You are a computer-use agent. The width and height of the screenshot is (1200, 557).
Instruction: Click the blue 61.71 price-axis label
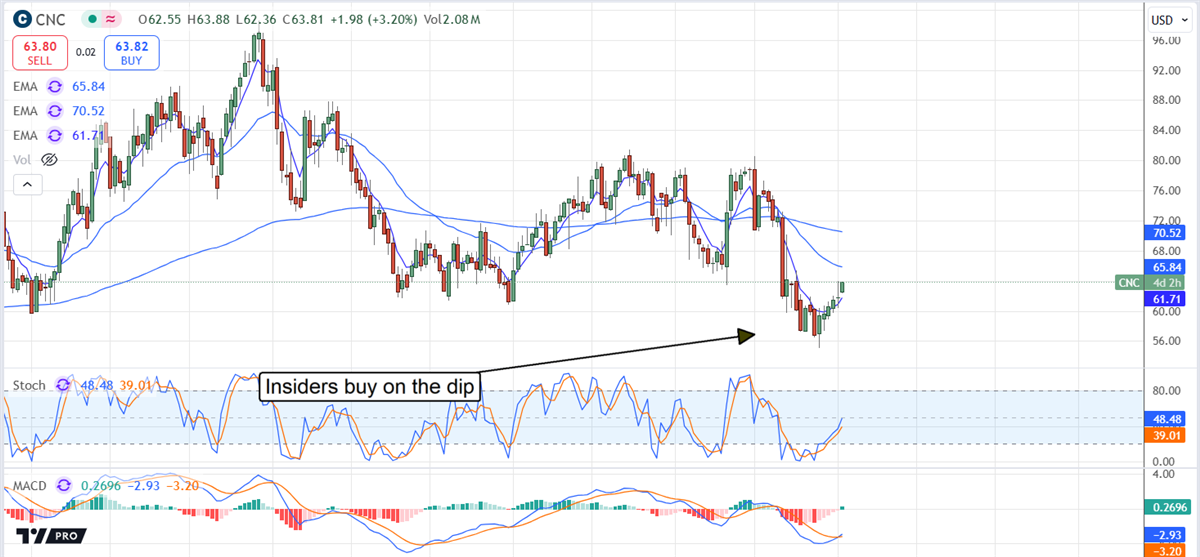pos(1167,299)
